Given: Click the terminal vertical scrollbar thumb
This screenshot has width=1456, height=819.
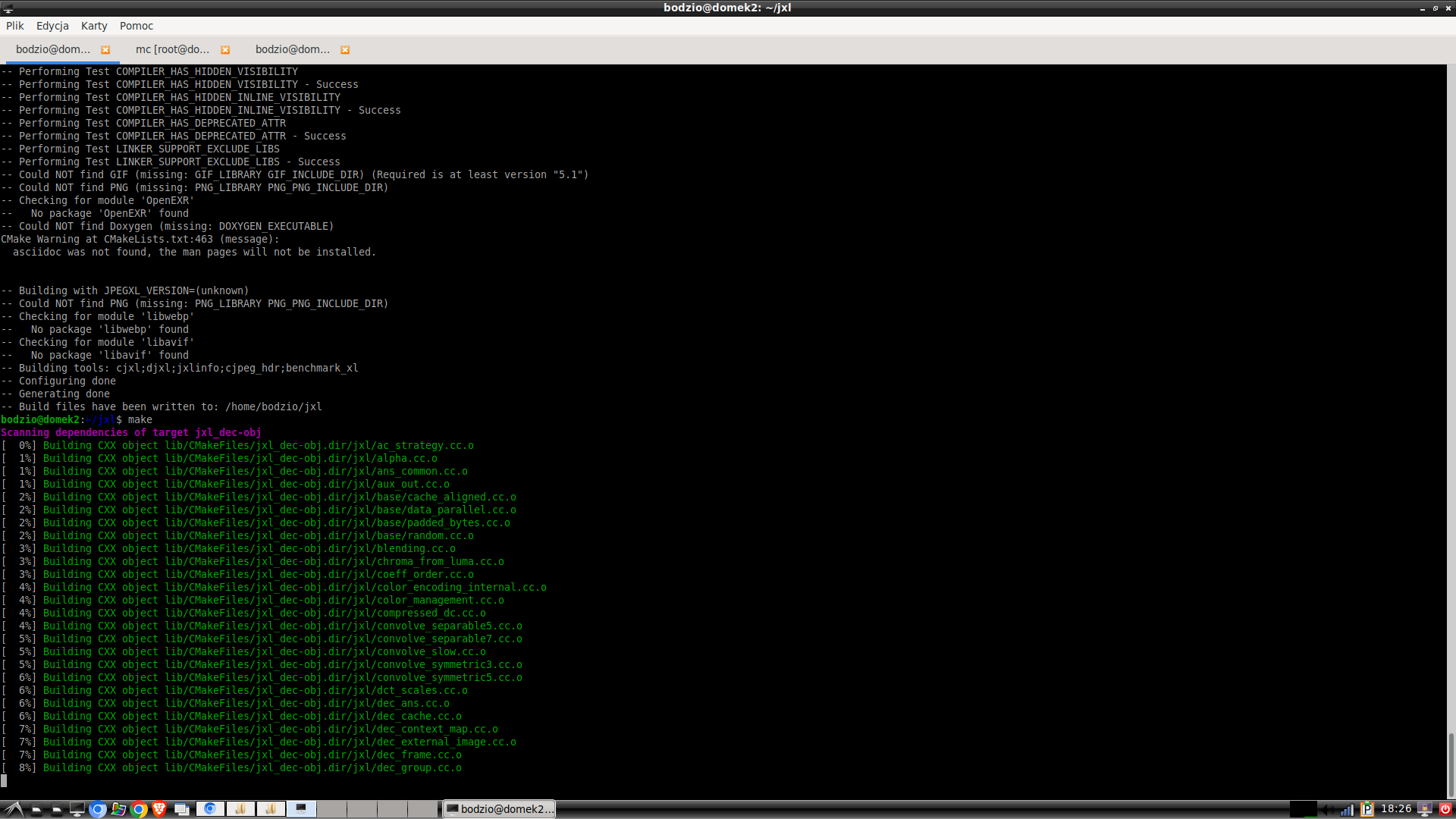Looking at the screenshot, I should pyautogui.click(x=1451, y=764).
